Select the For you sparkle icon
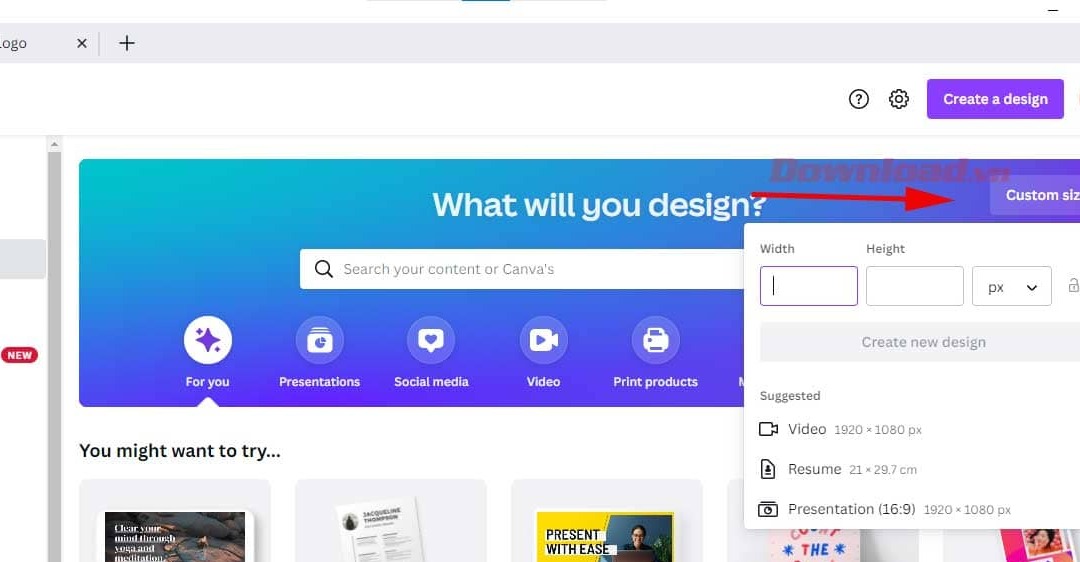 coord(207,340)
